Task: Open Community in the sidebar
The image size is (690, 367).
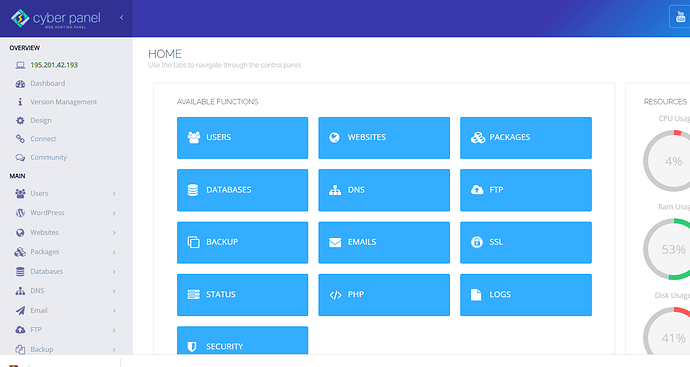Action: pos(48,158)
